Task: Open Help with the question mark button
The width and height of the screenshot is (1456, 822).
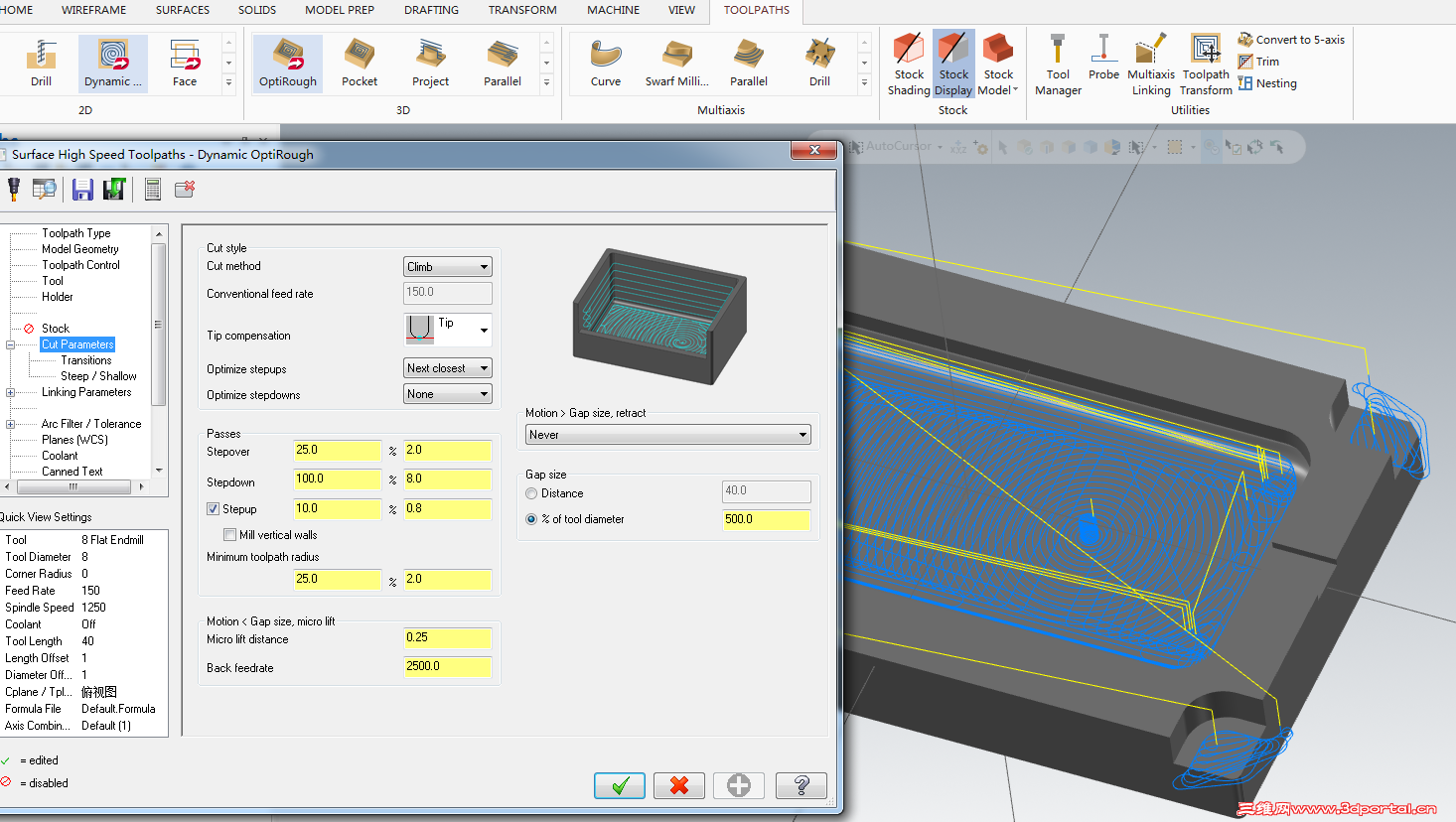Action: tap(801, 786)
